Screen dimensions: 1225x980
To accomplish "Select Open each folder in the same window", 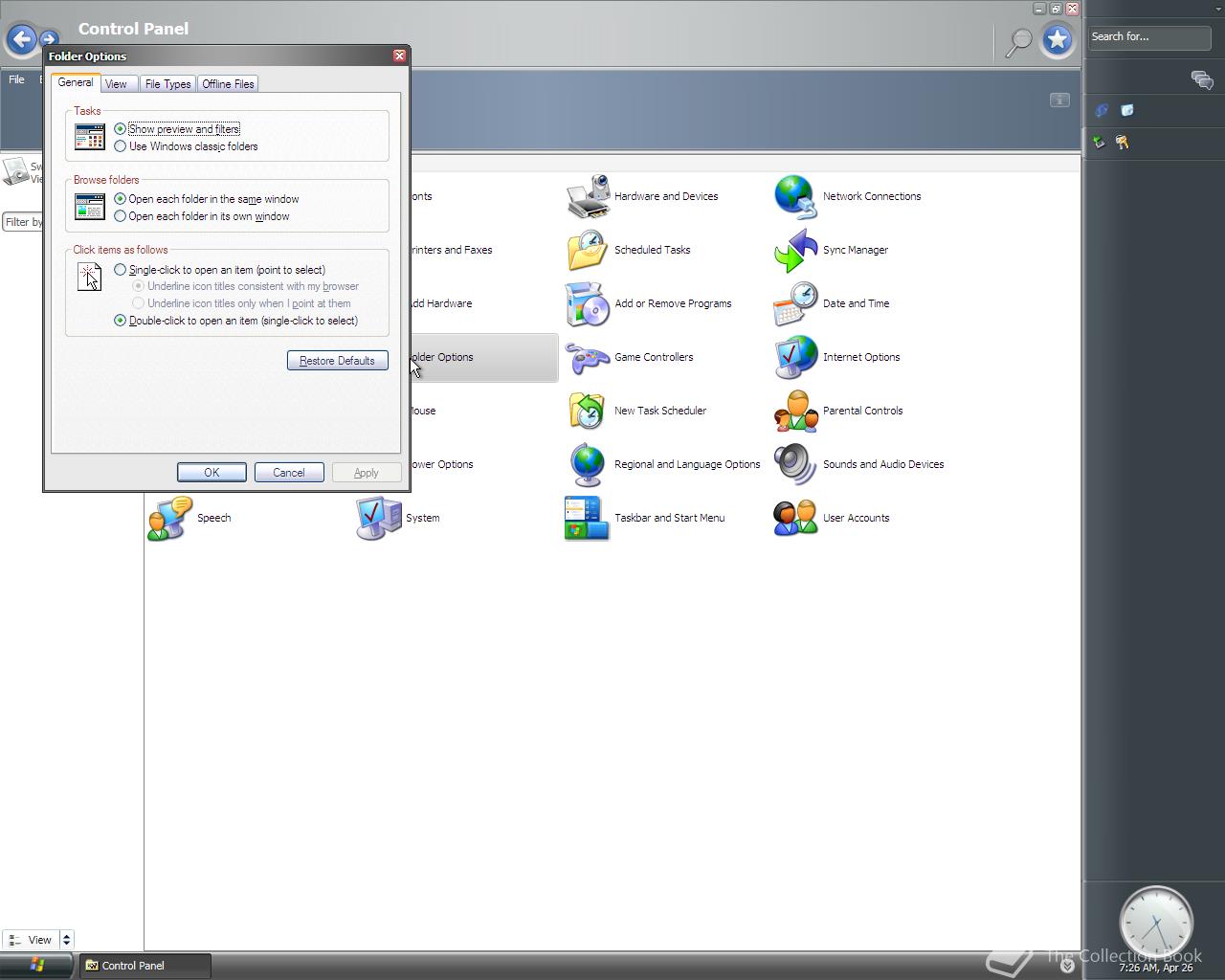I will (x=206, y=199).
